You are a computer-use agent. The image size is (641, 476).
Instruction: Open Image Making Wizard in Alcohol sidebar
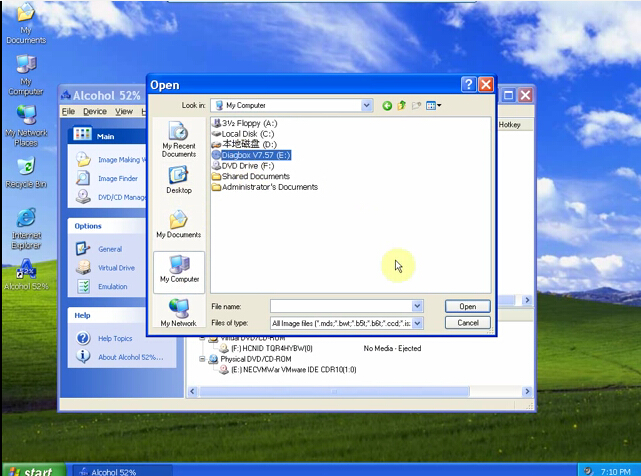(x=111, y=159)
